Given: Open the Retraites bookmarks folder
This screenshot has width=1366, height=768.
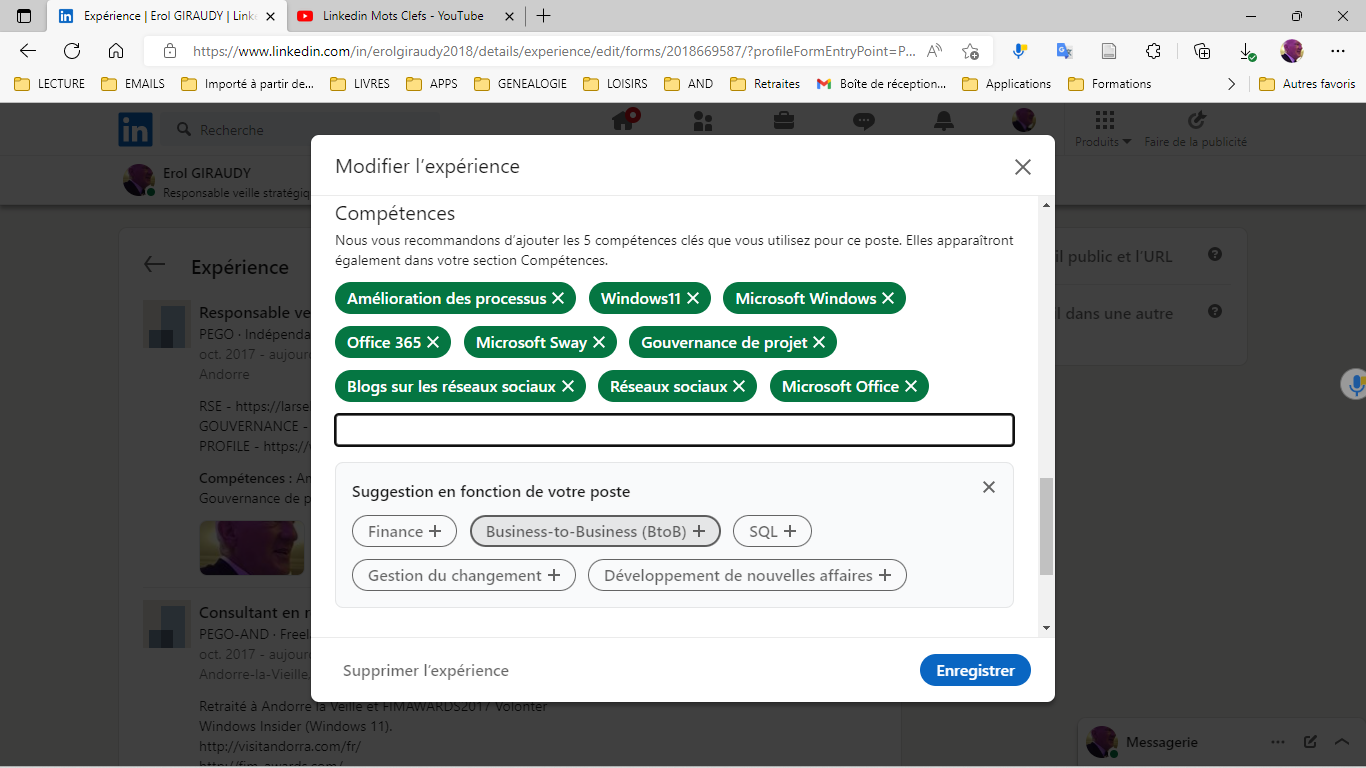Looking at the screenshot, I should 765,84.
